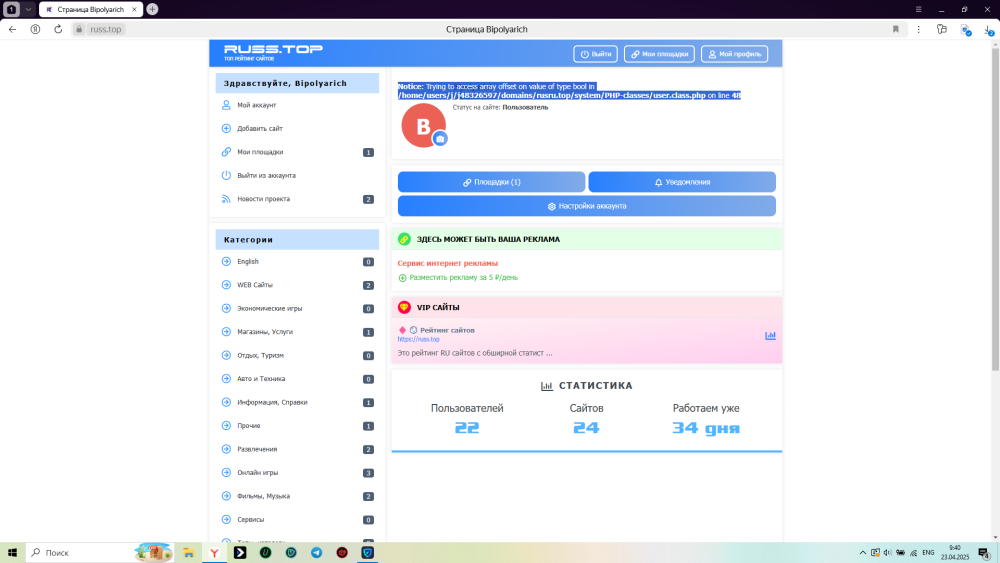1000x563 pixels.
Task: Click the "Уведомления" button
Action: (x=682, y=182)
